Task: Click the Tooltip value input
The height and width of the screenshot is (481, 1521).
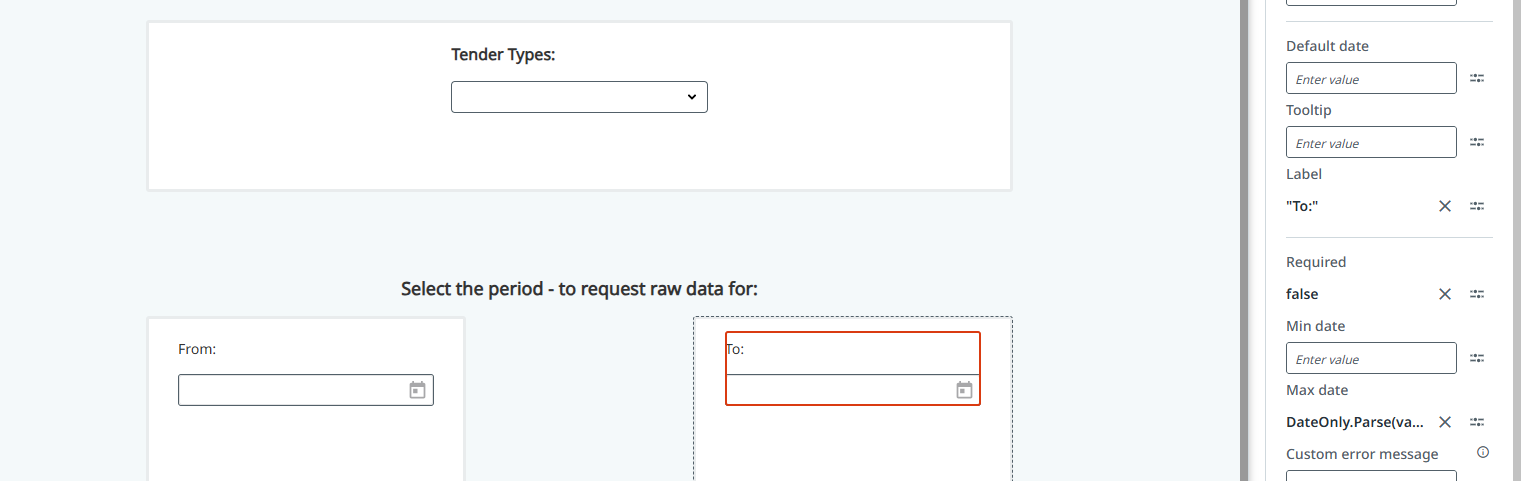Action: (x=1370, y=142)
